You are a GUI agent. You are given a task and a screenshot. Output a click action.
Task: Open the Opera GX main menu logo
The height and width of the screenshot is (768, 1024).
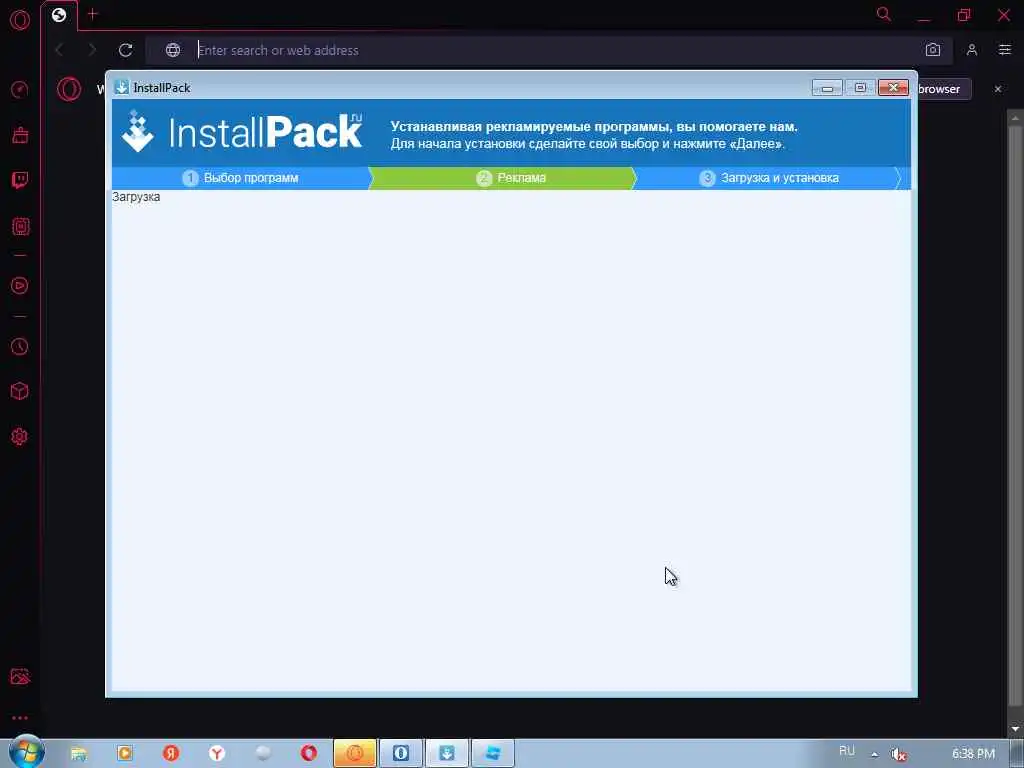(x=20, y=20)
